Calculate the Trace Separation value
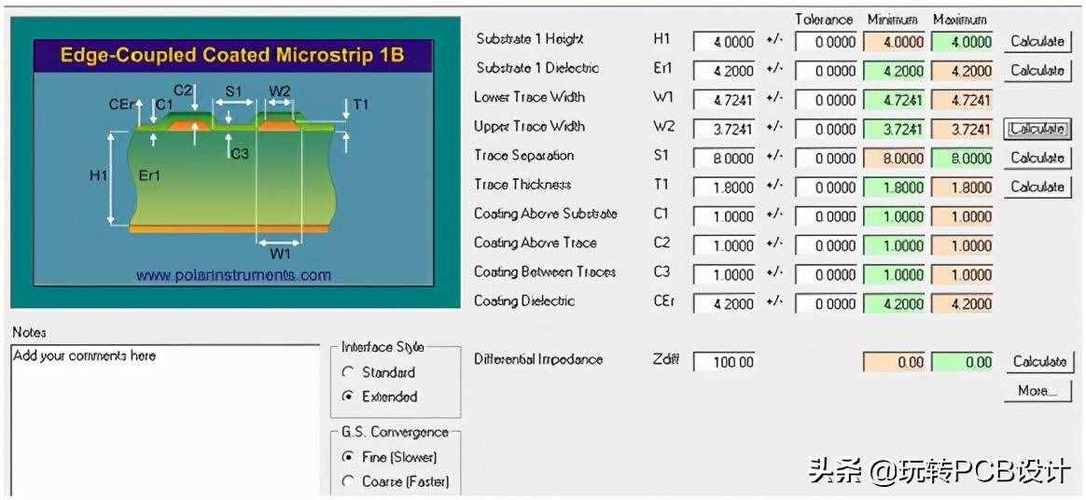 tap(1038, 158)
